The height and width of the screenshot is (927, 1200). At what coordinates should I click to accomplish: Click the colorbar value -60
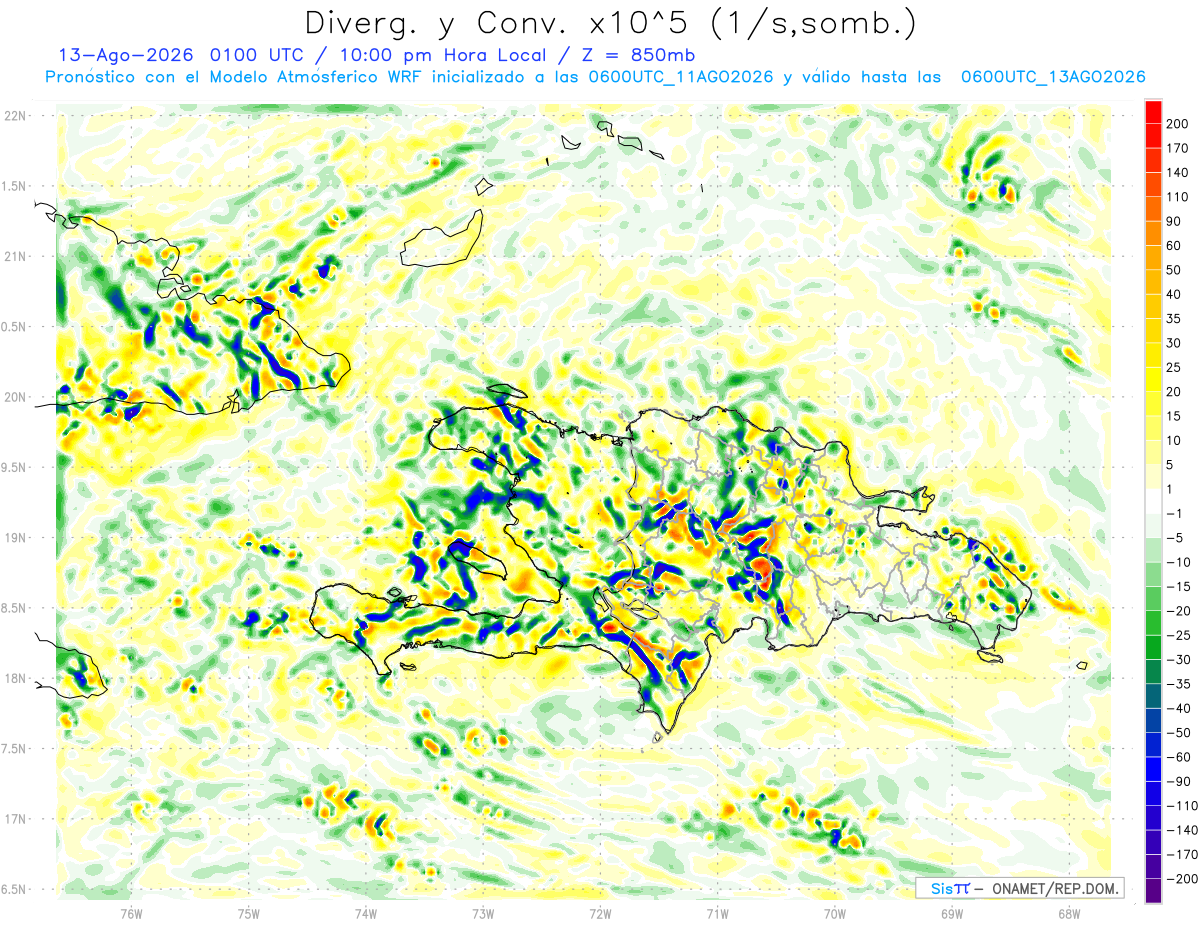pyautogui.click(x=1181, y=757)
